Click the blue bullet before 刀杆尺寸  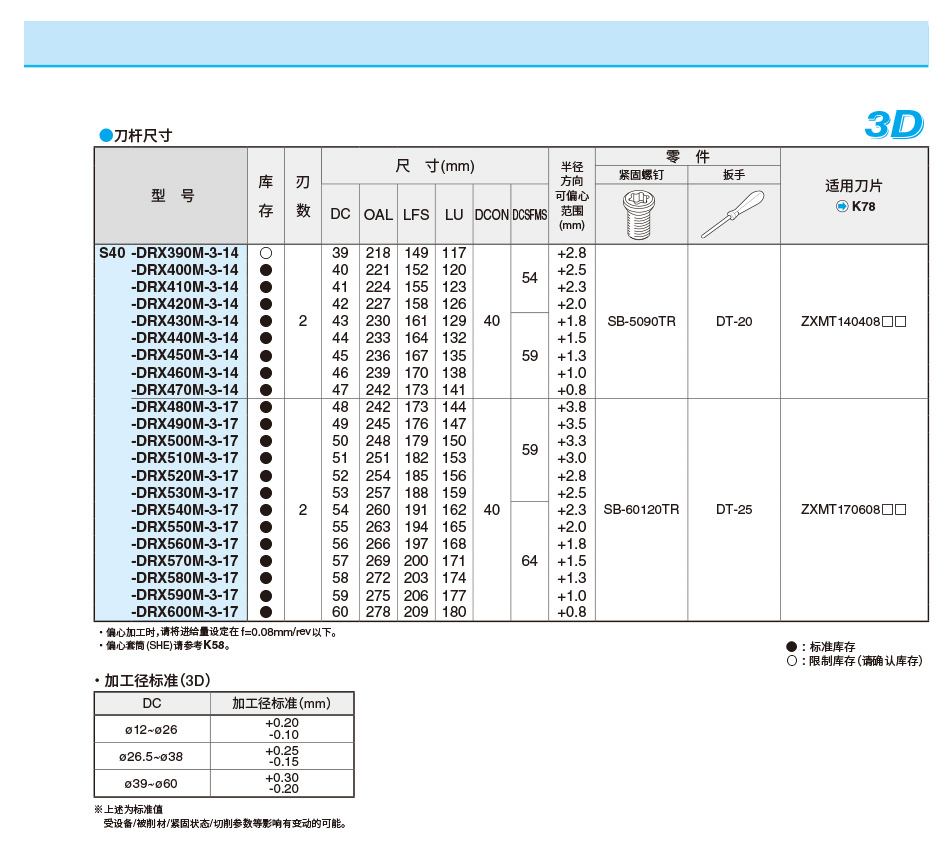click(x=106, y=135)
